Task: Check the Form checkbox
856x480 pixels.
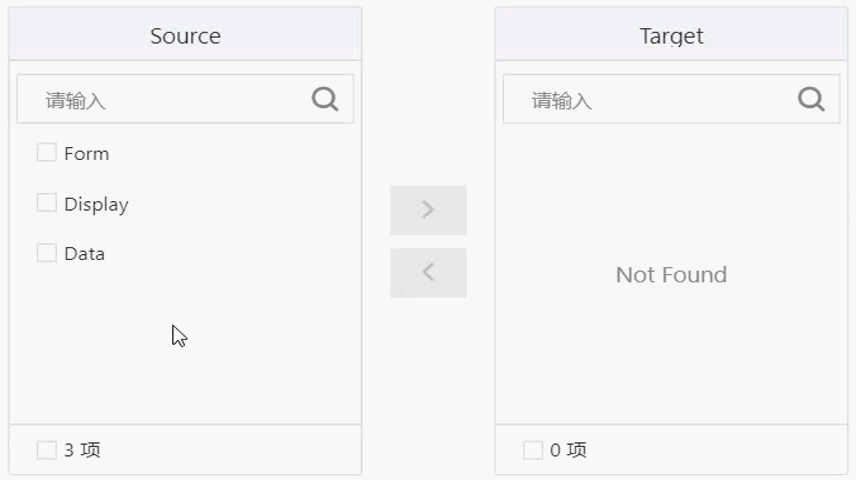Action: coord(46,152)
